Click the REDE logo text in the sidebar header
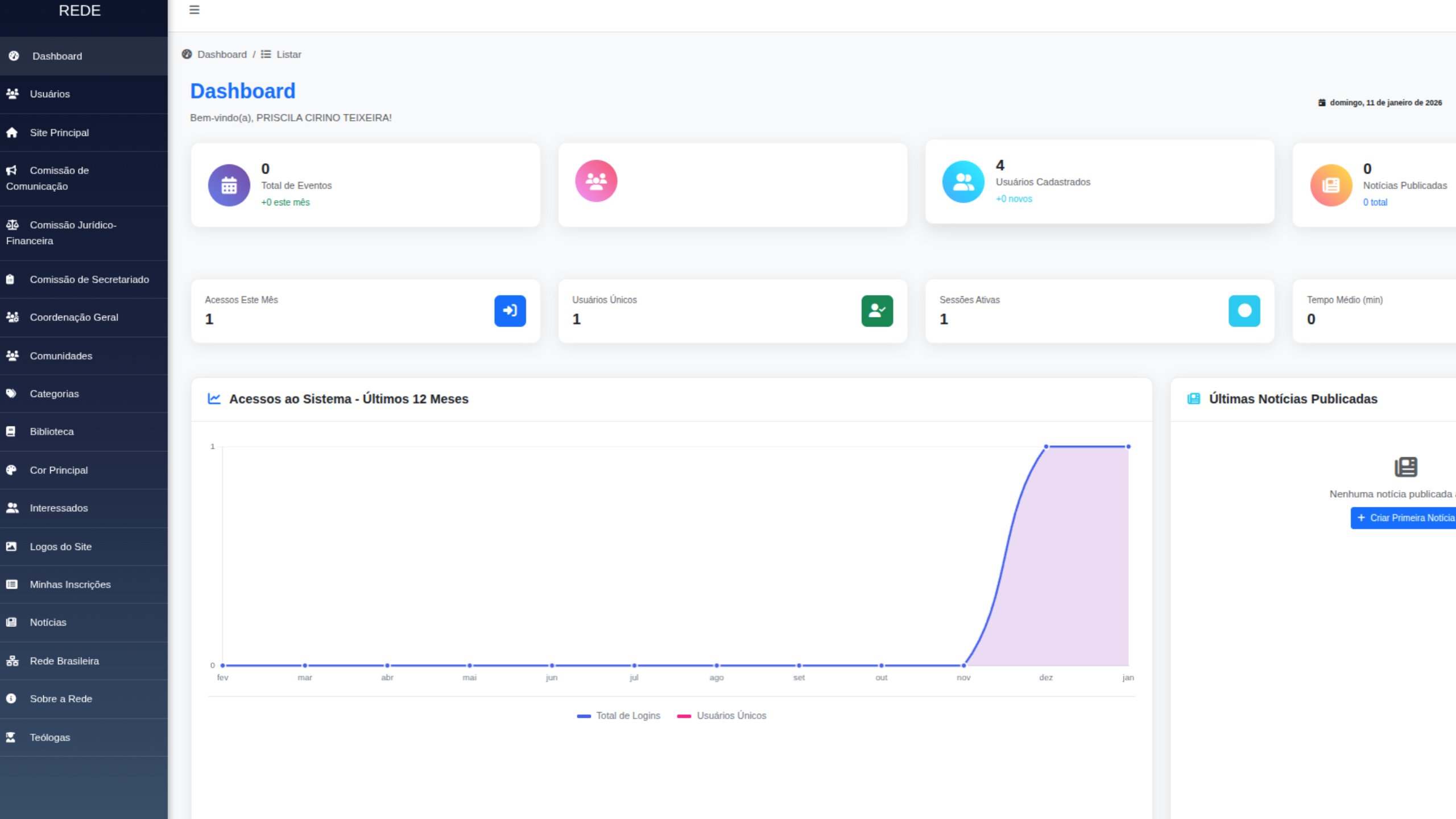The width and height of the screenshot is (1456, 819). [x=80, y=11]
